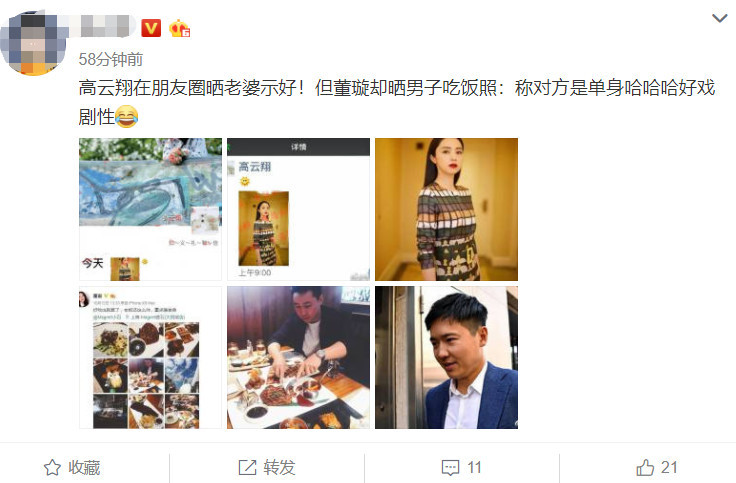Open the woman in plaid dress photo
736x483 pixels.
click(x=446, y=209)
